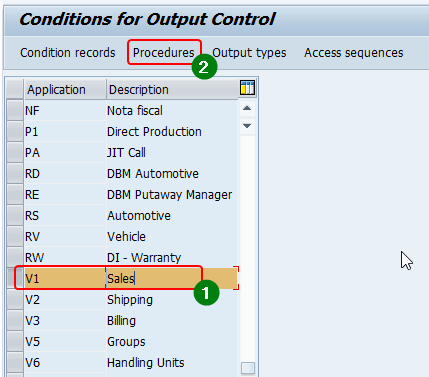Open the table column settings icon

click(247, 88)
